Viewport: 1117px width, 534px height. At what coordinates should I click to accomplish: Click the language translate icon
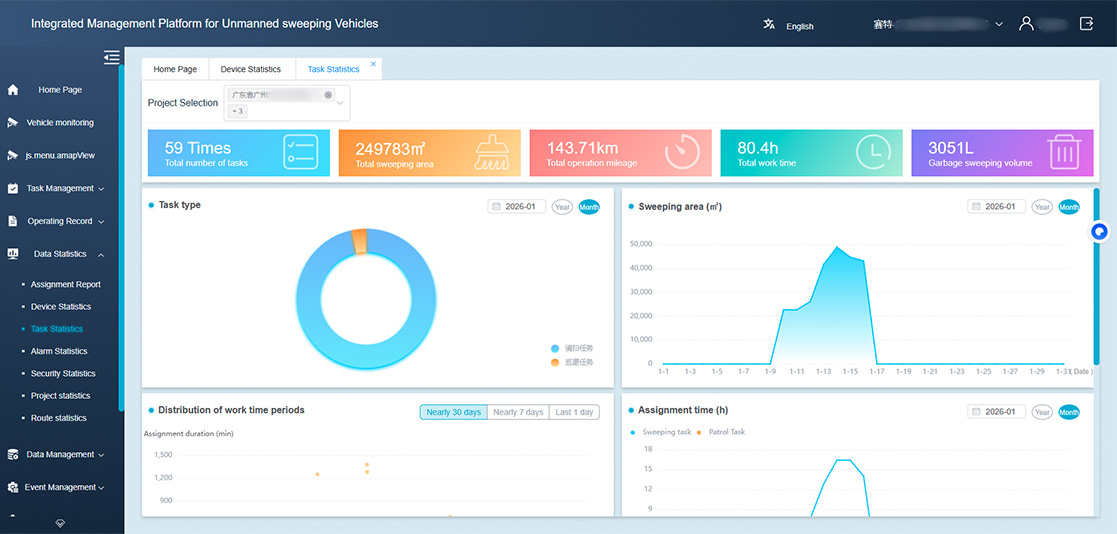[x=769, y=25]
